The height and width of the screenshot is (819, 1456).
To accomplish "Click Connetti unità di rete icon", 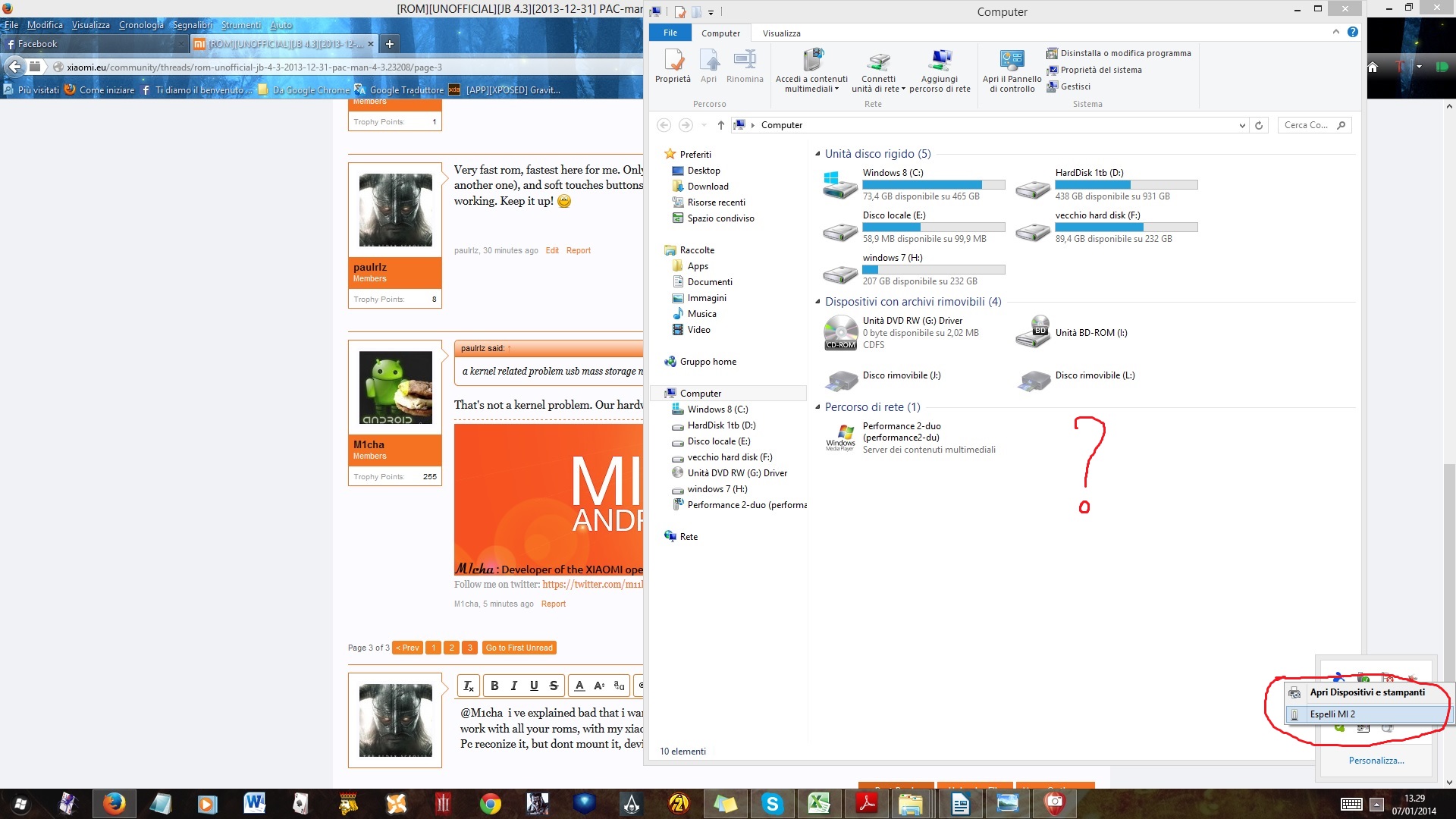I will 878,71.
